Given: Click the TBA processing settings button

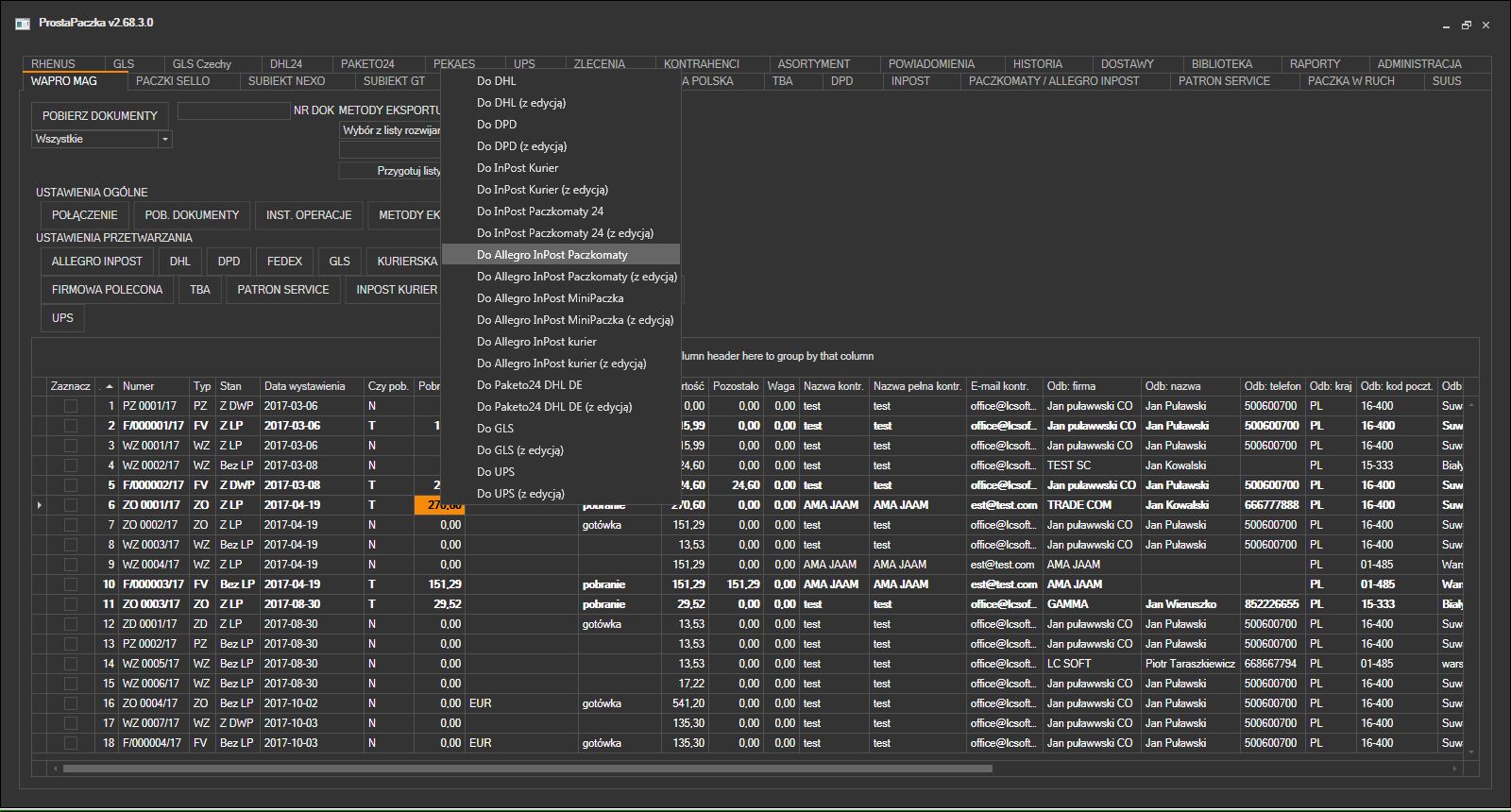Looking at the screenshot, I should coord(200,290).
